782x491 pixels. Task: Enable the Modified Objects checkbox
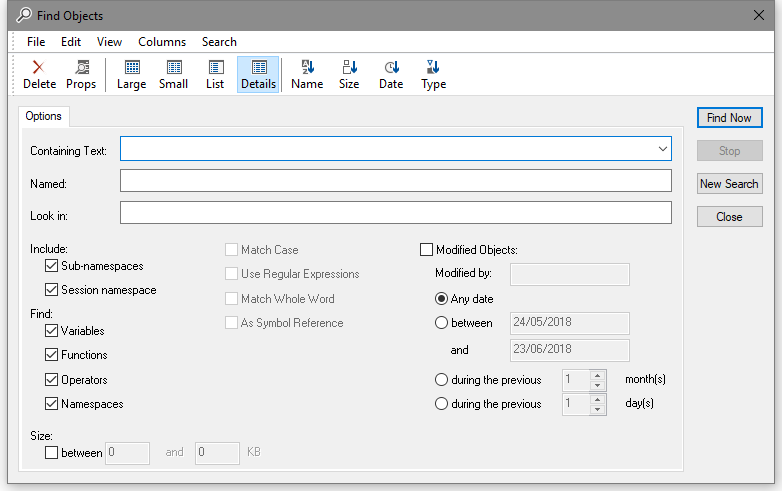pyautogui.click(x=427, y=250)
